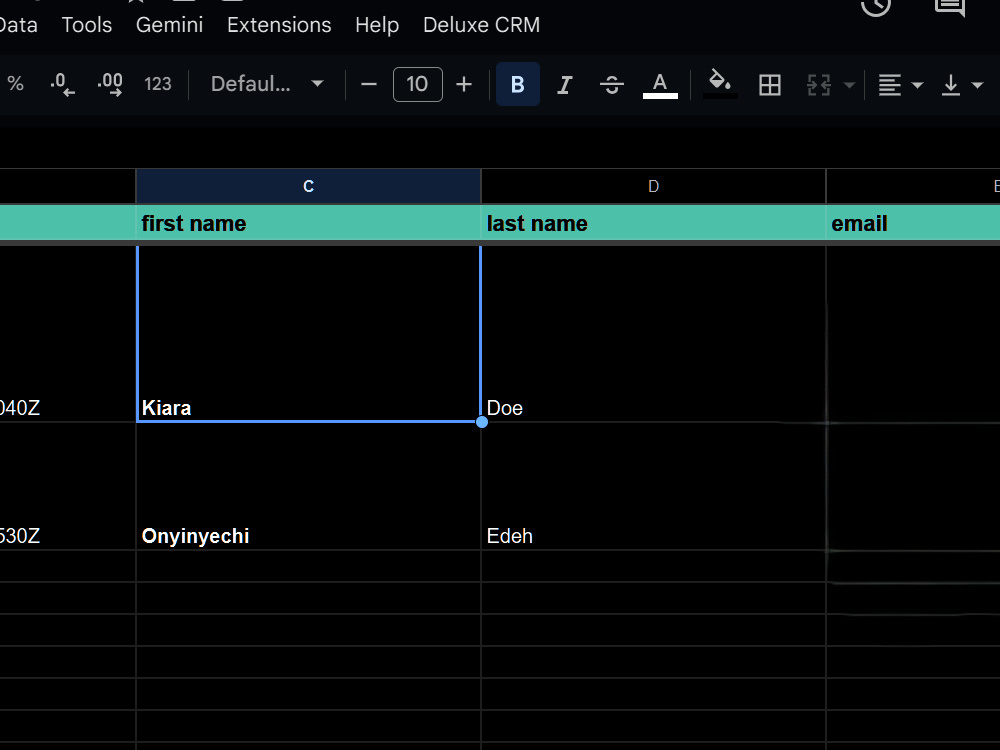Select the cell containing Kiara

(308, 334)
